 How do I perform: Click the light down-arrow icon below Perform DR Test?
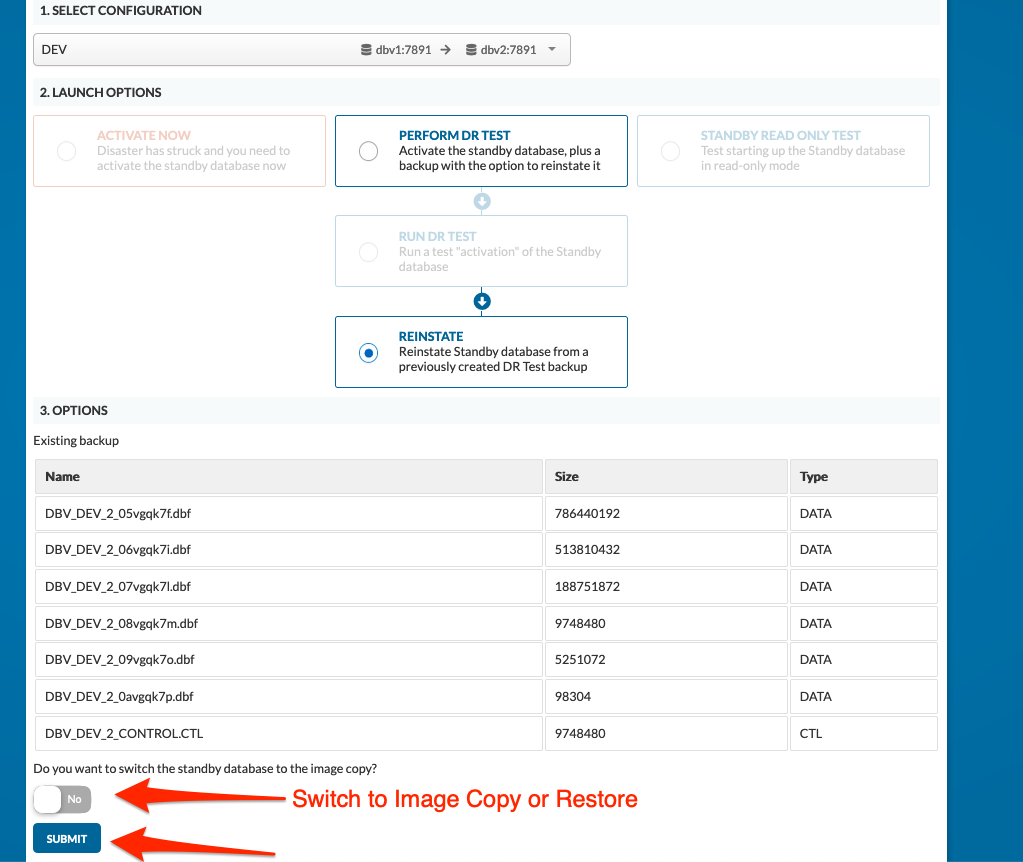(x=482, y=201)
